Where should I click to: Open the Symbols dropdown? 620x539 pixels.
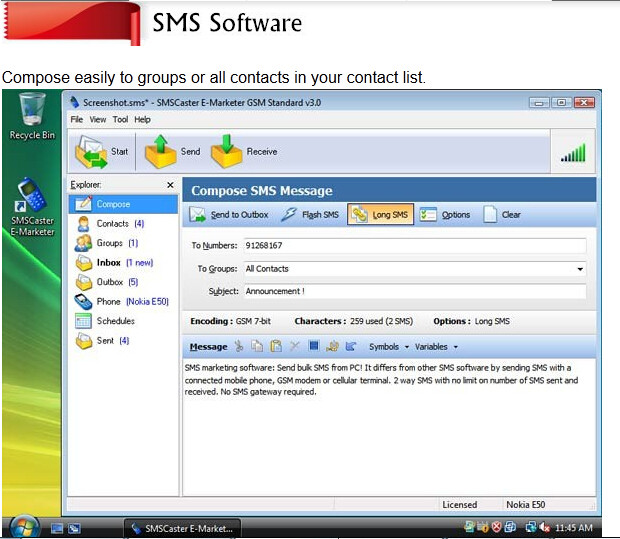(x=388, y=347)
